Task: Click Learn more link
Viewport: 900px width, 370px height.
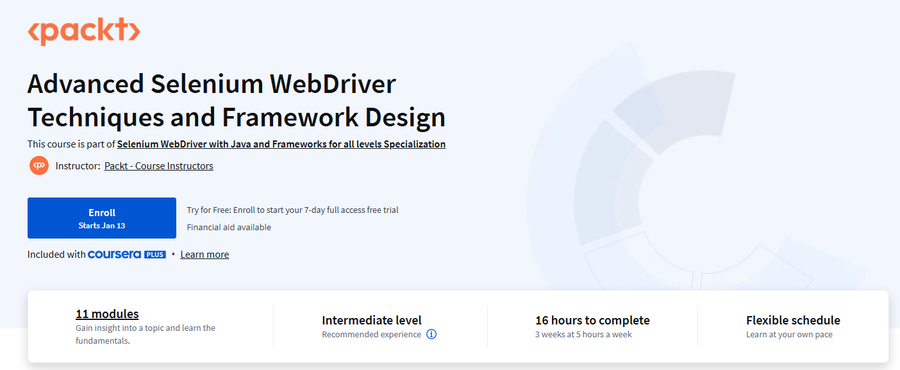Action: [204, 254]
